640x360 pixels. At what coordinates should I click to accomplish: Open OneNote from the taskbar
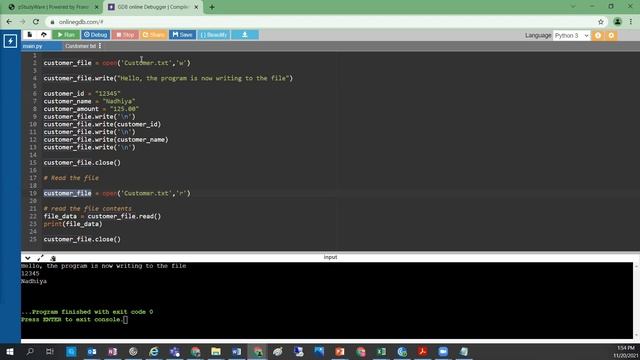coord(112,351)
